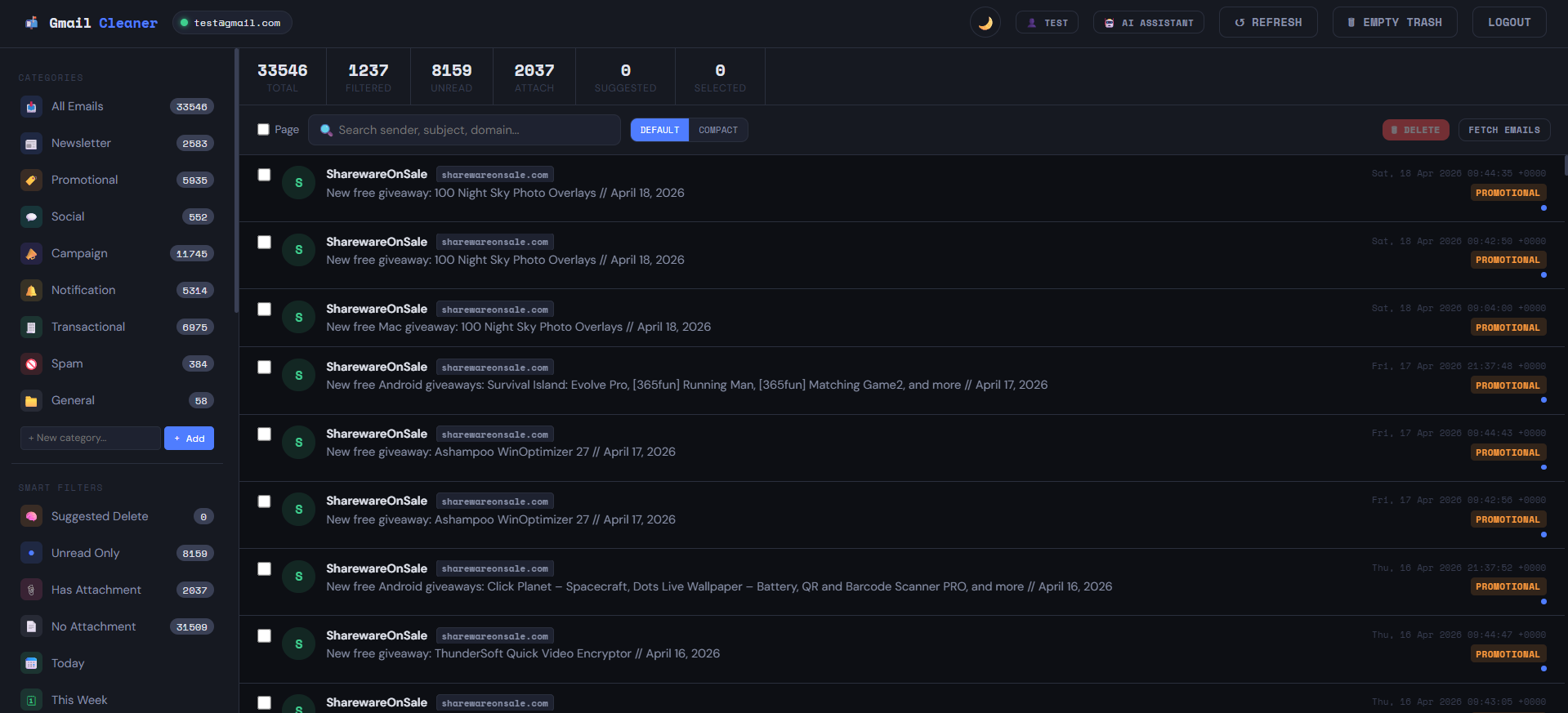Select the Survival Island email checkbox

(x=264, y=367)
